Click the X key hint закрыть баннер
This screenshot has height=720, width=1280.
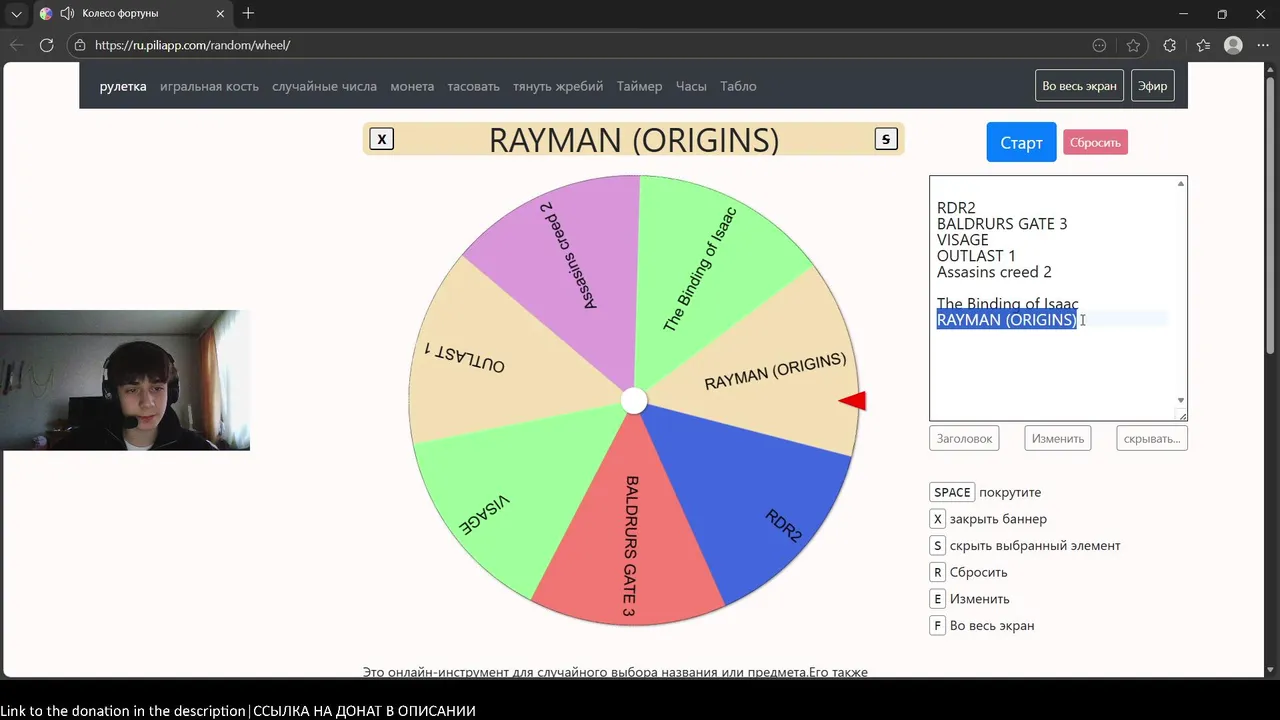(937, 519)
